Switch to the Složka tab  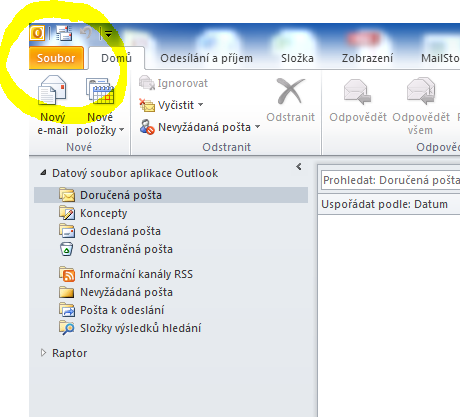point(297,58)
